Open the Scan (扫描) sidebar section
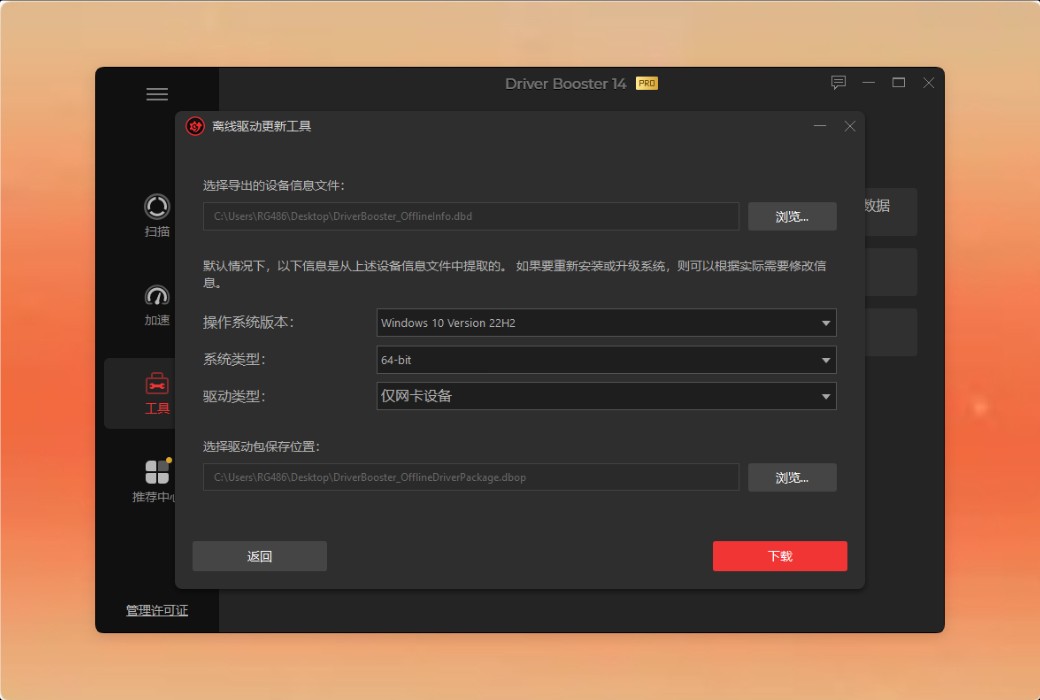 pyautogui.click(x=157, y=216)
